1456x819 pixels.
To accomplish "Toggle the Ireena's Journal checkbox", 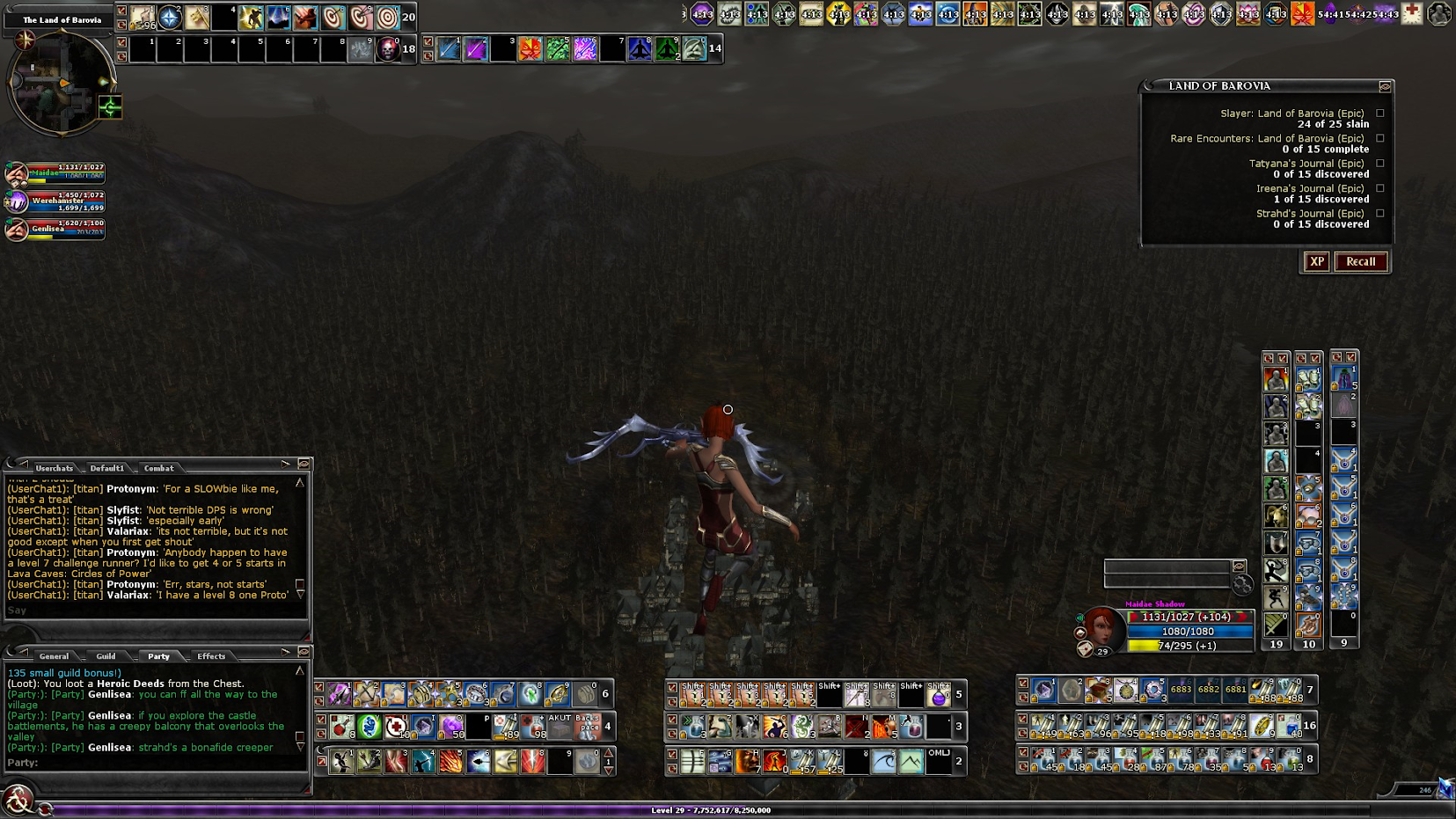I will click(1380, 188).
